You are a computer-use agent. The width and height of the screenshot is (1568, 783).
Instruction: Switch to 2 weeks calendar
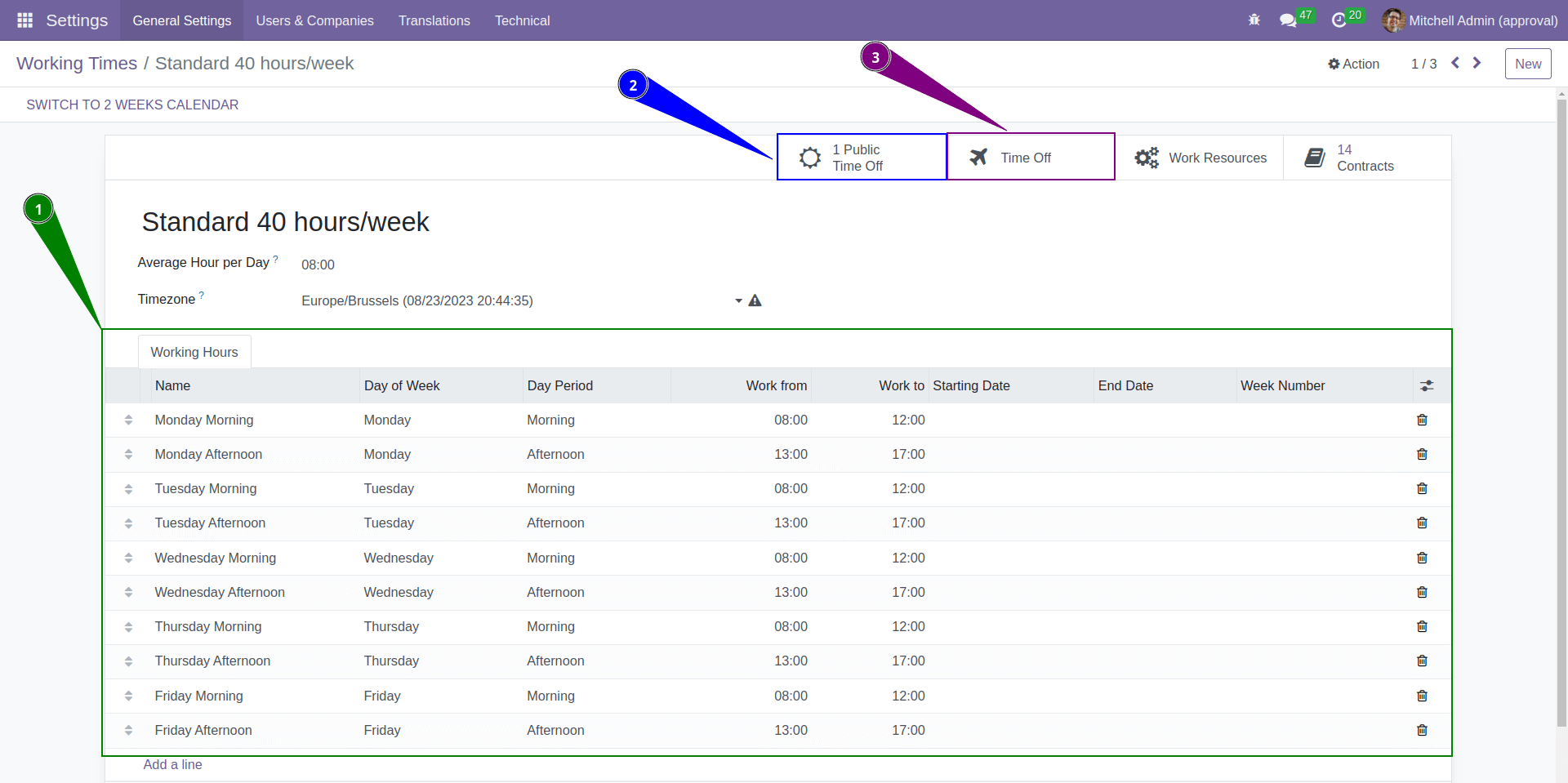pyautogui.click(x=132, y=105)
